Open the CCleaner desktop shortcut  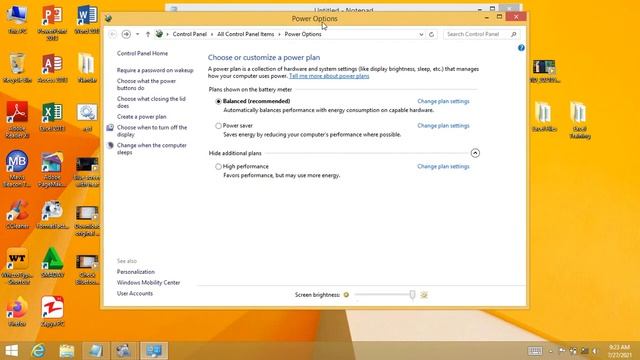[17, 214]
